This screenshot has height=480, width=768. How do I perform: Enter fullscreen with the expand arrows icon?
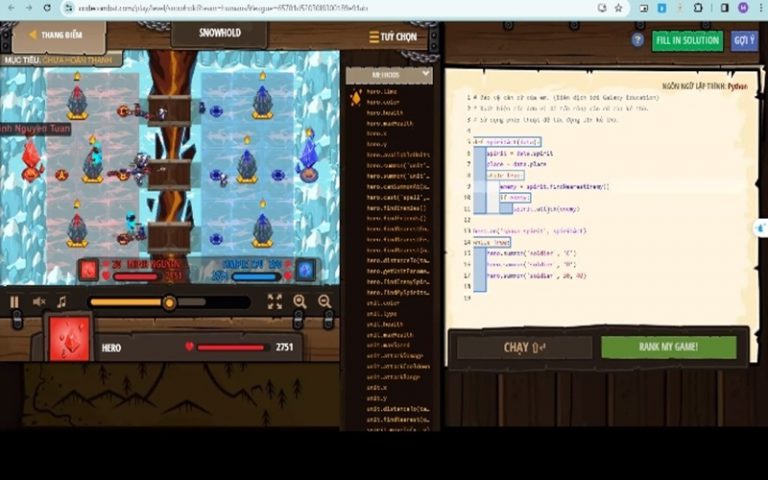pyautogui.click(x=275, y=302)
